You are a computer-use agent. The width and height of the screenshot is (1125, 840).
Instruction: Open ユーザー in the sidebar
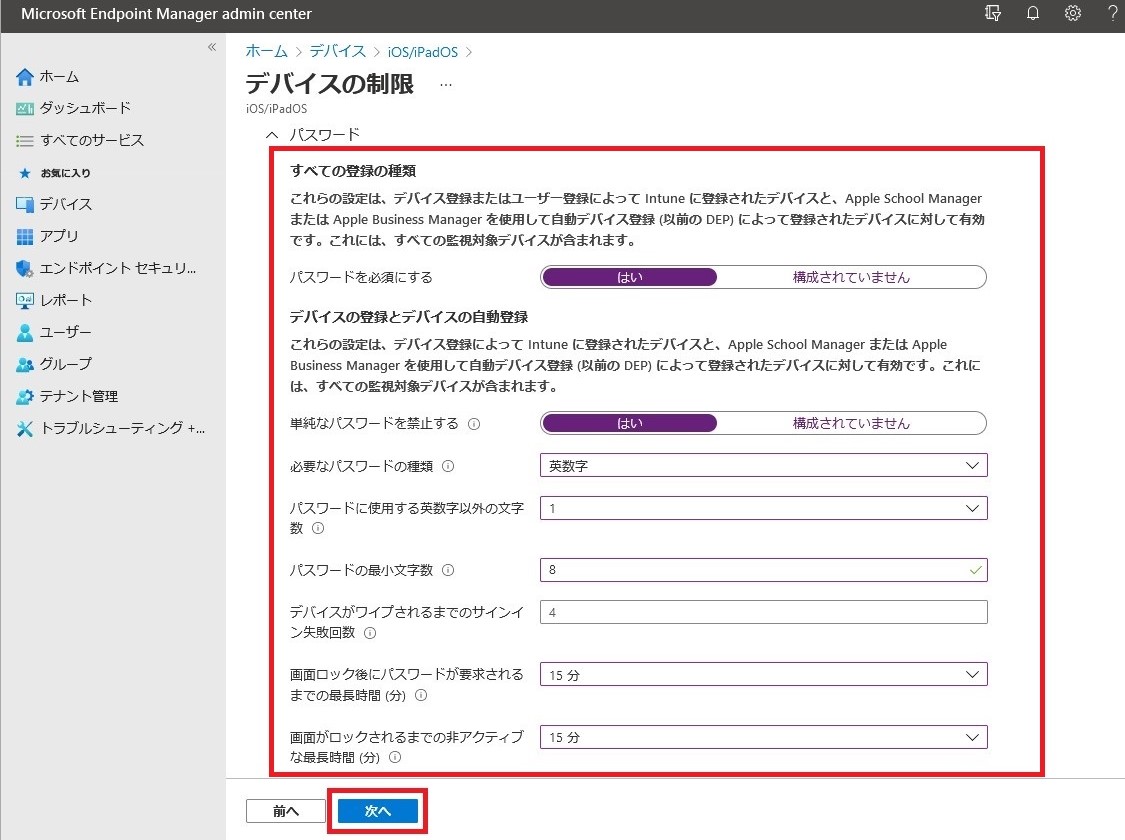tap(65, 332)
